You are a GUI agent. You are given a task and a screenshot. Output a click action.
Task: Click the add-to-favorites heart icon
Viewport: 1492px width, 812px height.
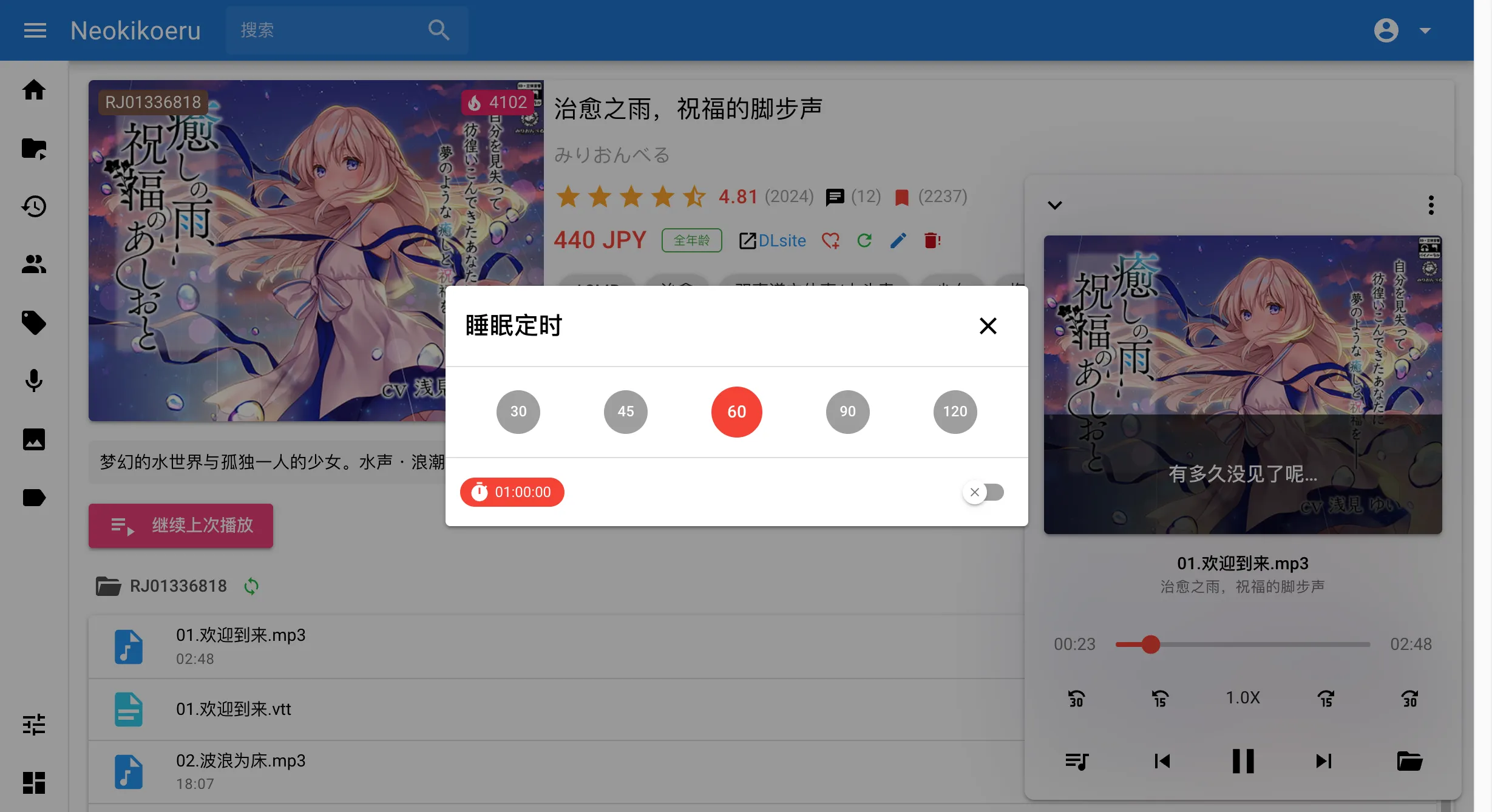[831, 240]
